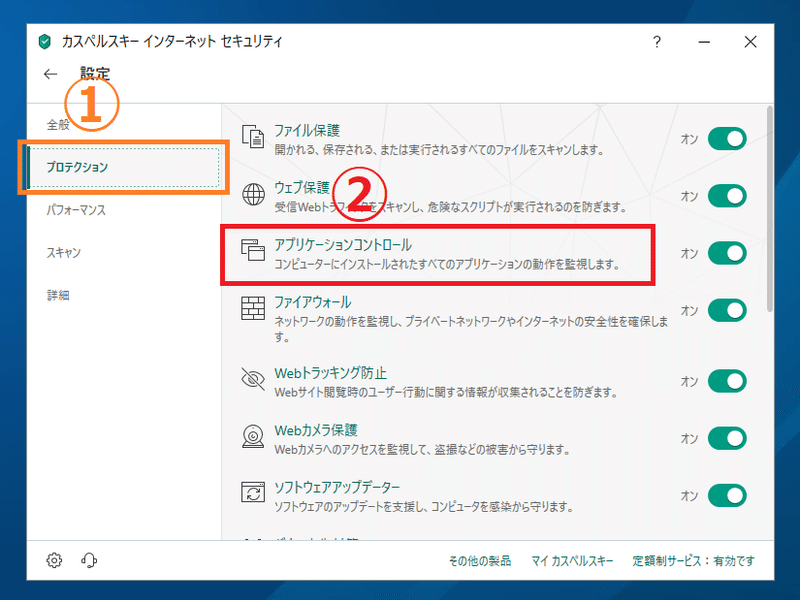The image size is (800, 600).
Task: Click the vertical scrollbar in the protection list
Action: coord(770,209)
